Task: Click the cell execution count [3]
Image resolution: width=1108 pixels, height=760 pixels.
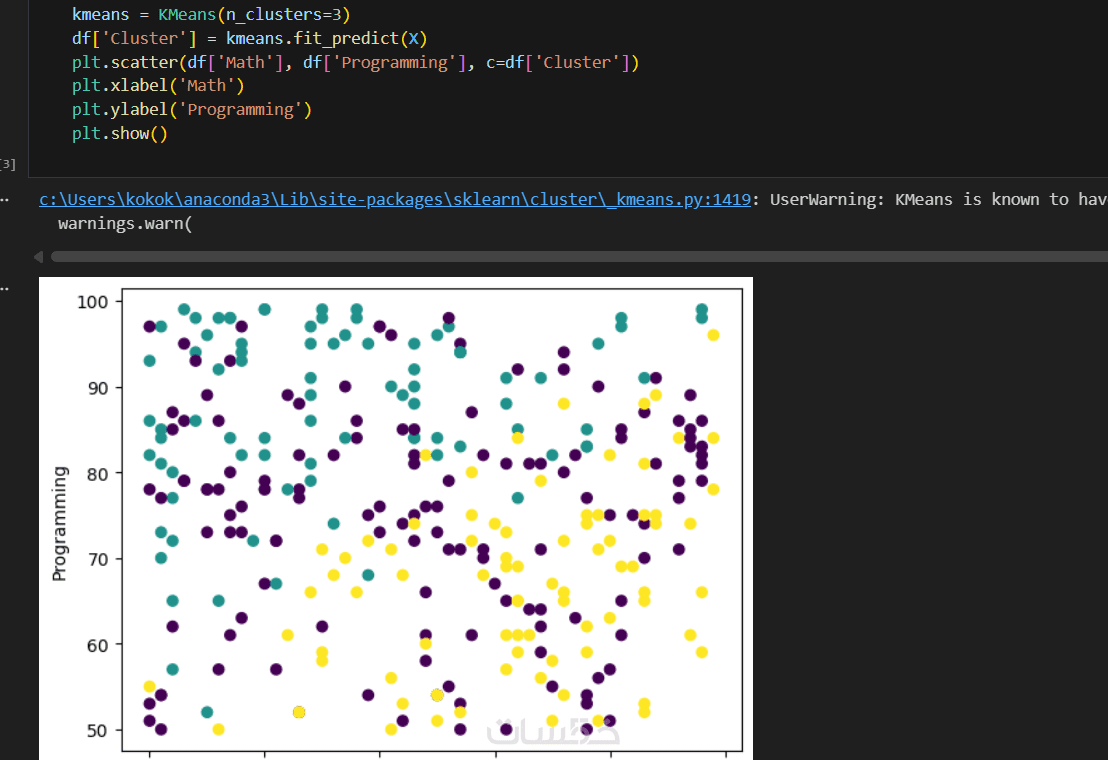Action: [x=8, y=163]
